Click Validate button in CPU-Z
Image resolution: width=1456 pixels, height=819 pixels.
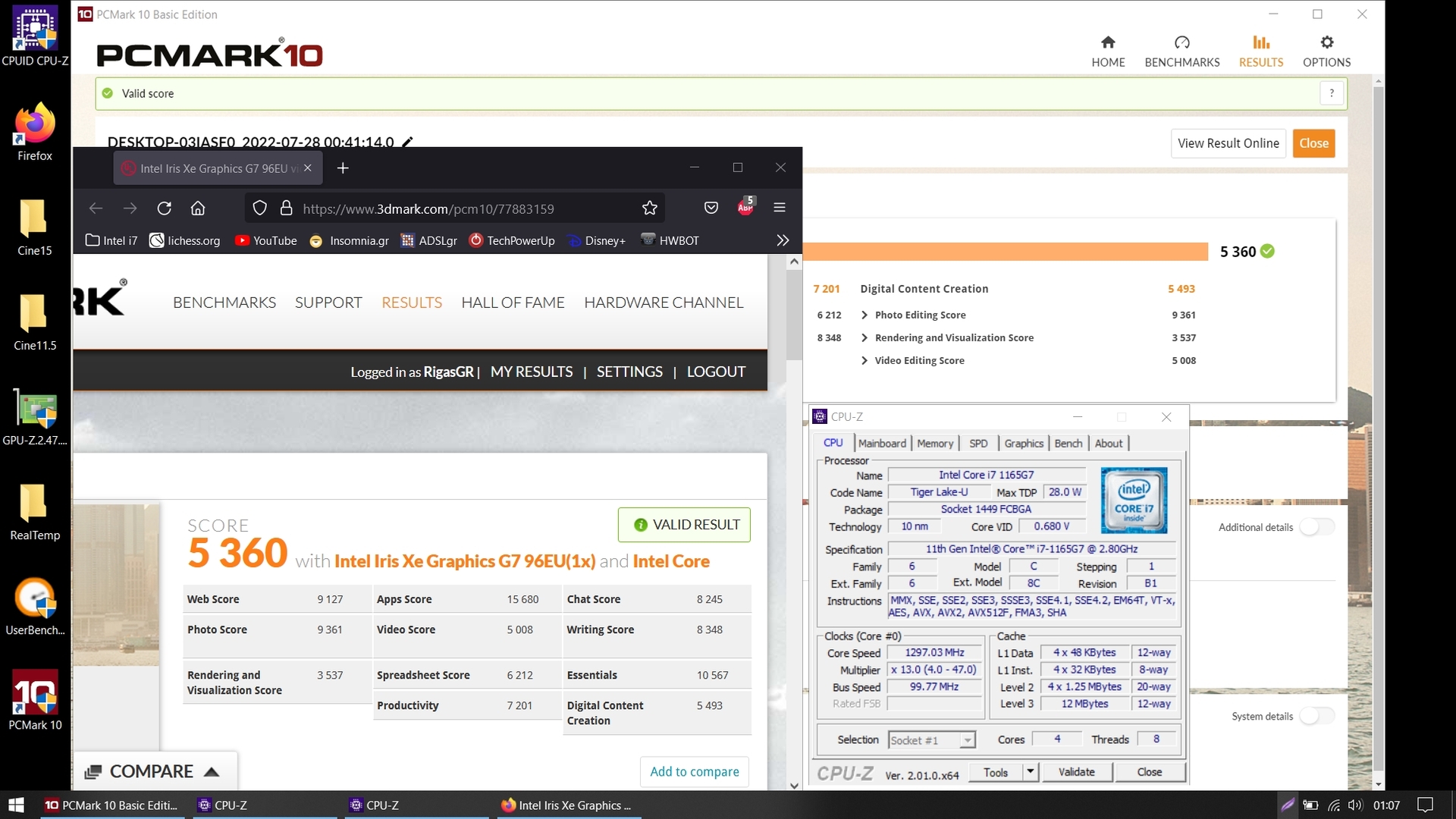(1076, 772)
